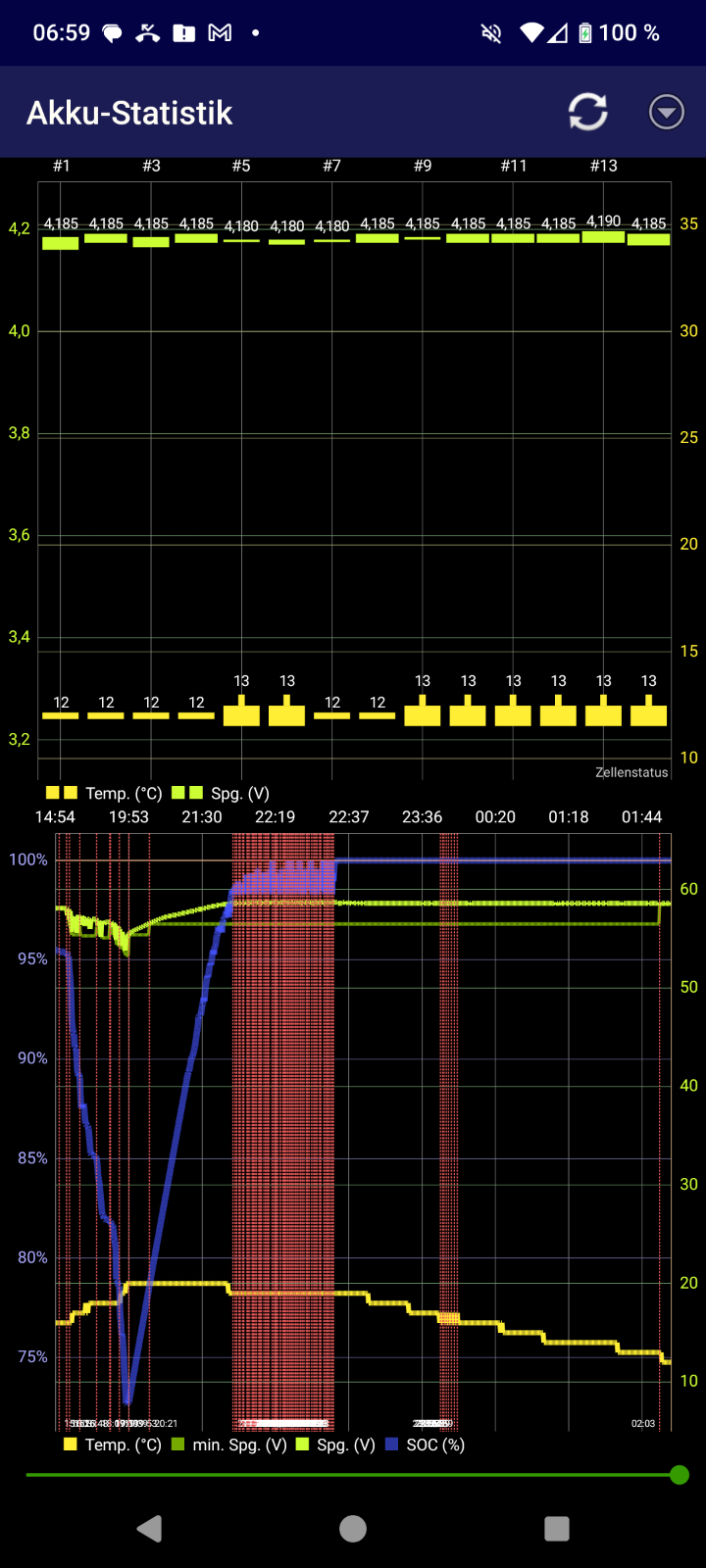The height and width of the screenshot is (1568, 706).
Task: Tap the refresh icon in the header
Action: (588, 112)
